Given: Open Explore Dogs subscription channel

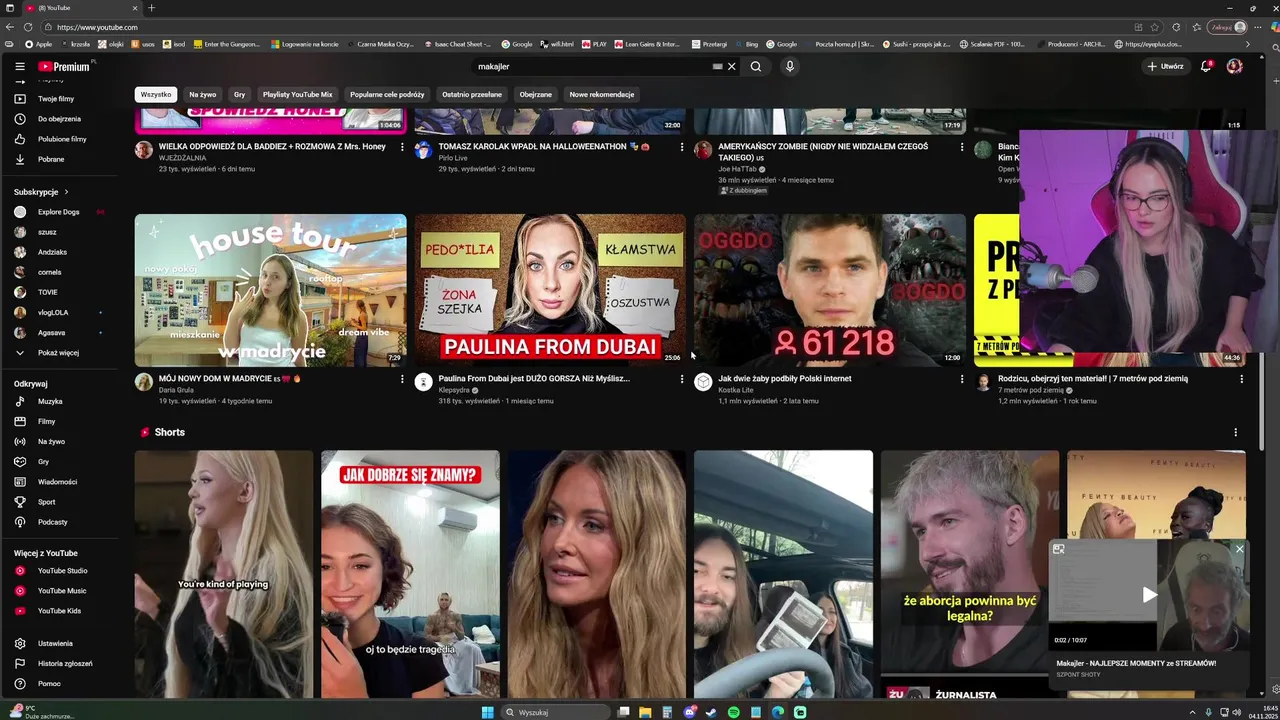Looking at the screenshot, I should [58, 212].
